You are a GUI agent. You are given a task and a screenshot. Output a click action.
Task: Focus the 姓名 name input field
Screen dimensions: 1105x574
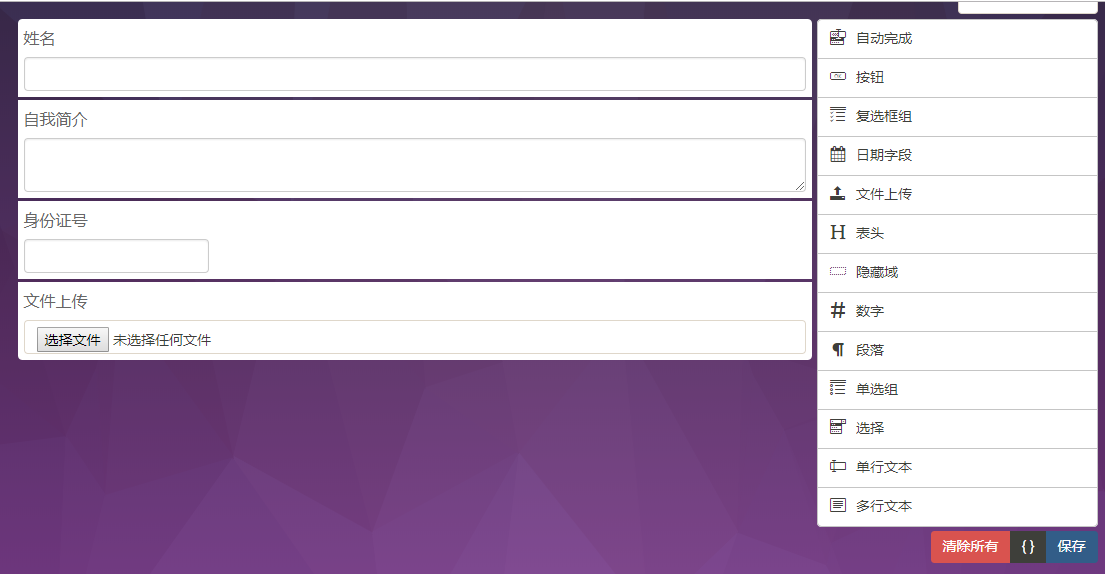[x=414, y=74]
